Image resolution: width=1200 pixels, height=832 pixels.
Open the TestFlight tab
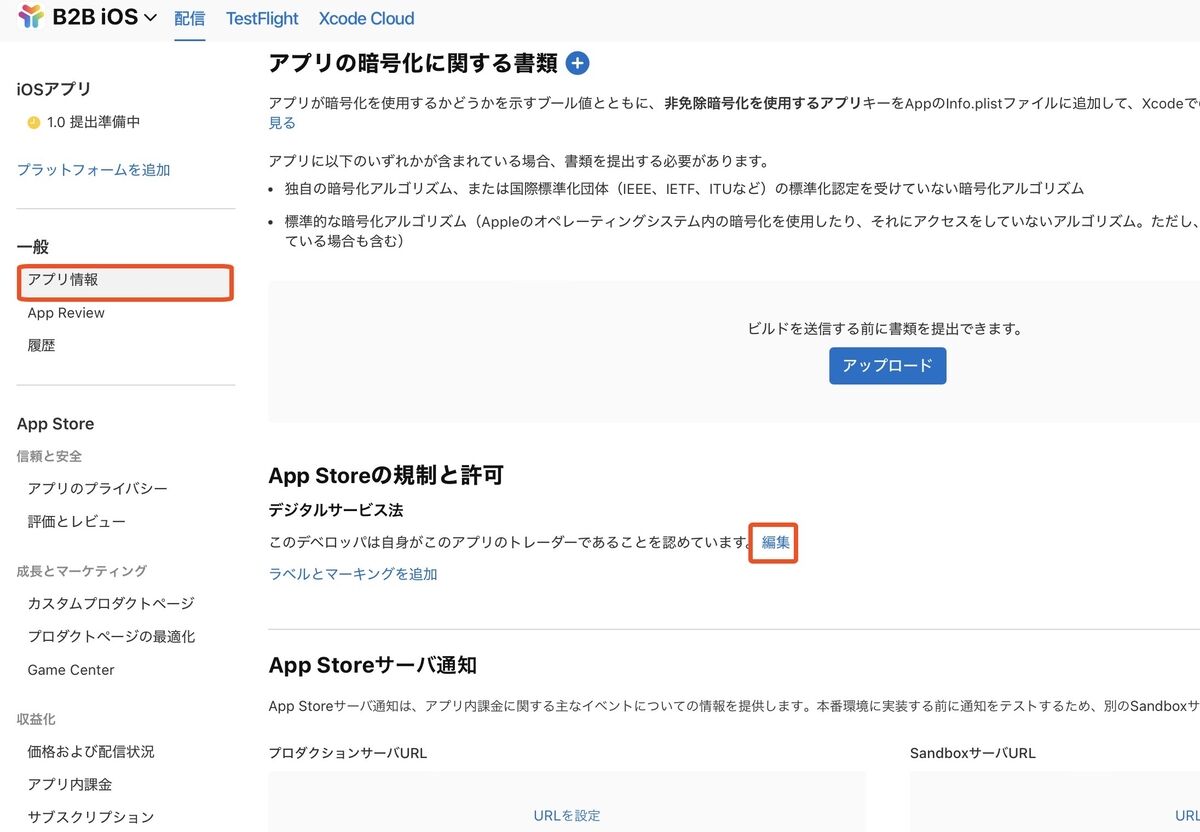[262, 18]
